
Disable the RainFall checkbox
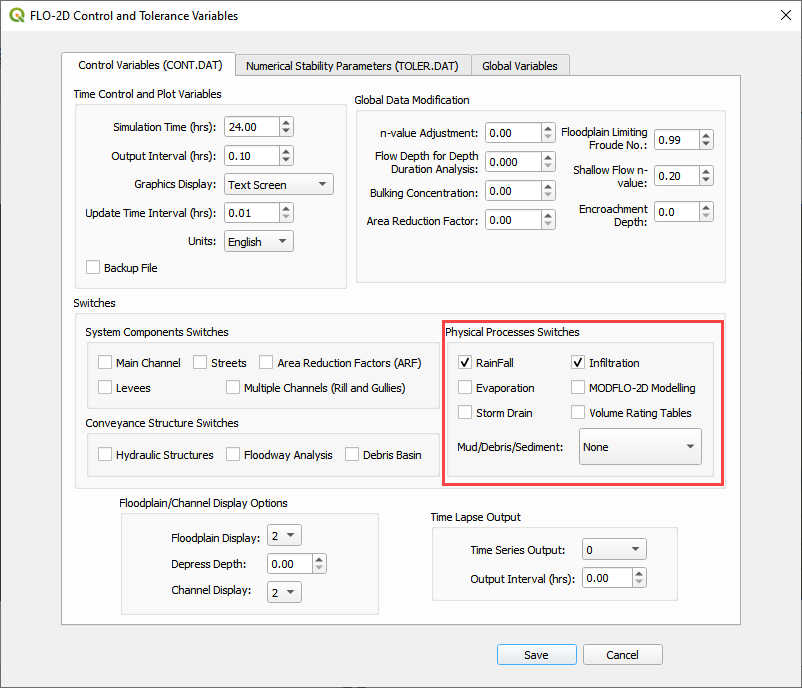click(465, 363)
